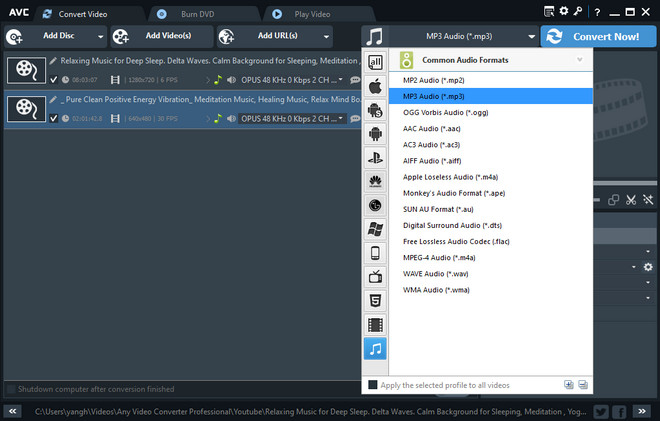Expand the Add URL(s) dropdown arrow

click(x=326, y=37)
